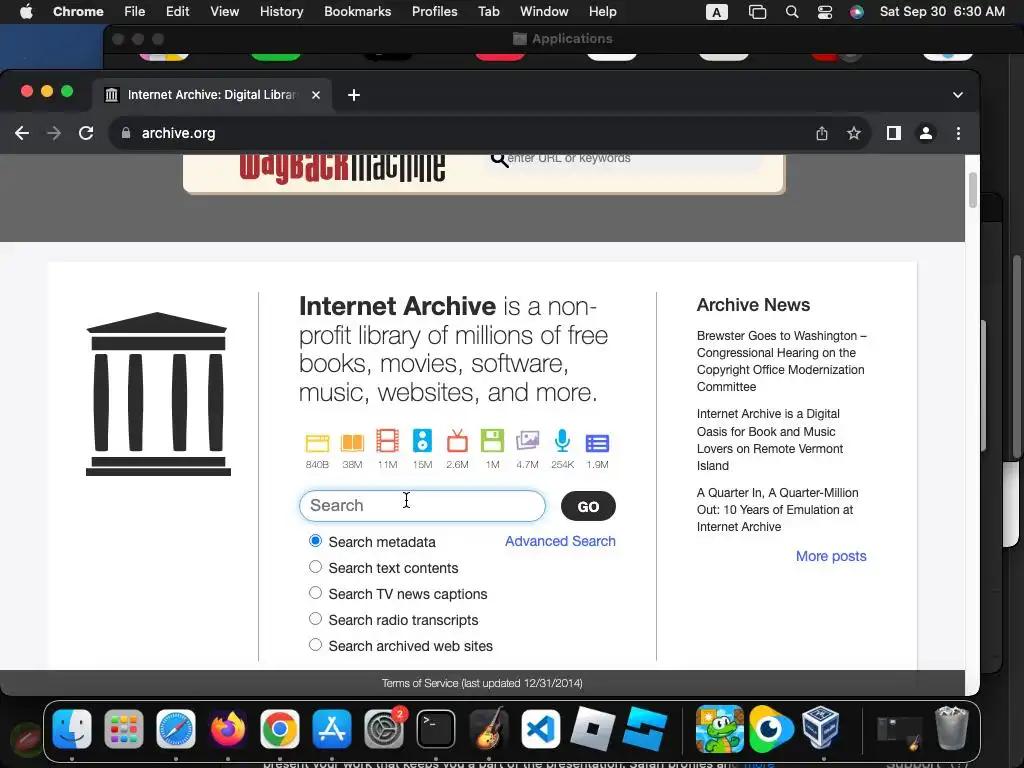Open Control Center in the menu bar
The image size is (1024, 768).
pos(825,12)
